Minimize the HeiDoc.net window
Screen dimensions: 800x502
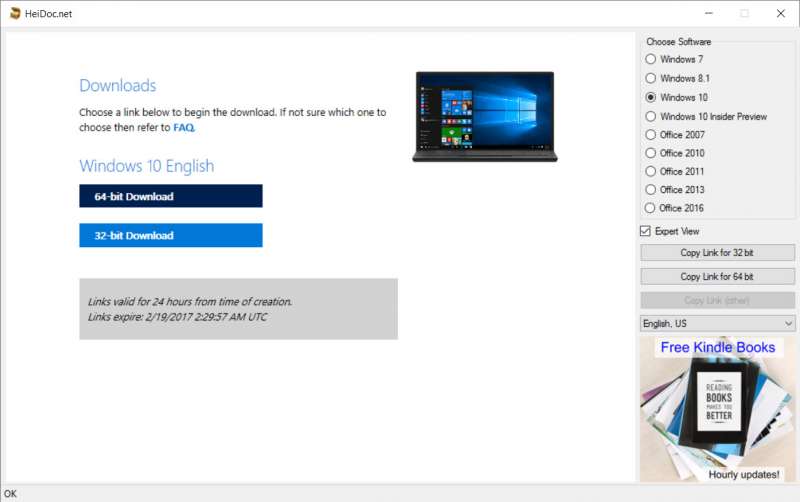[x=709, y=13]
